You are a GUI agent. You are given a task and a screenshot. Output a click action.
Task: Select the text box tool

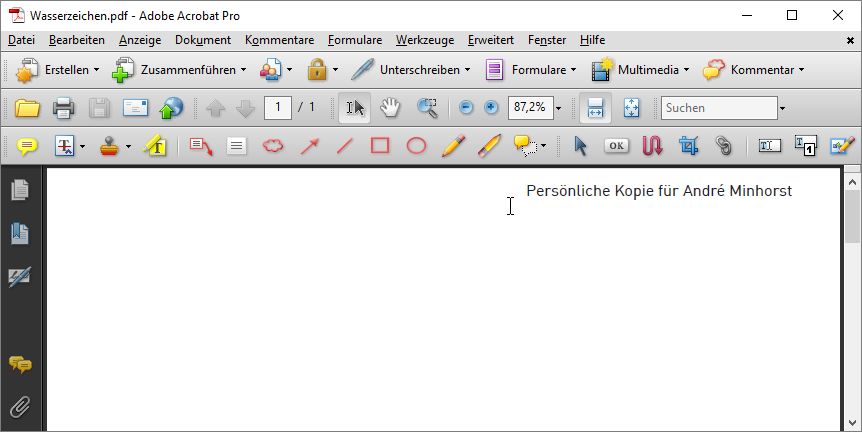click(x=236, y=146)
